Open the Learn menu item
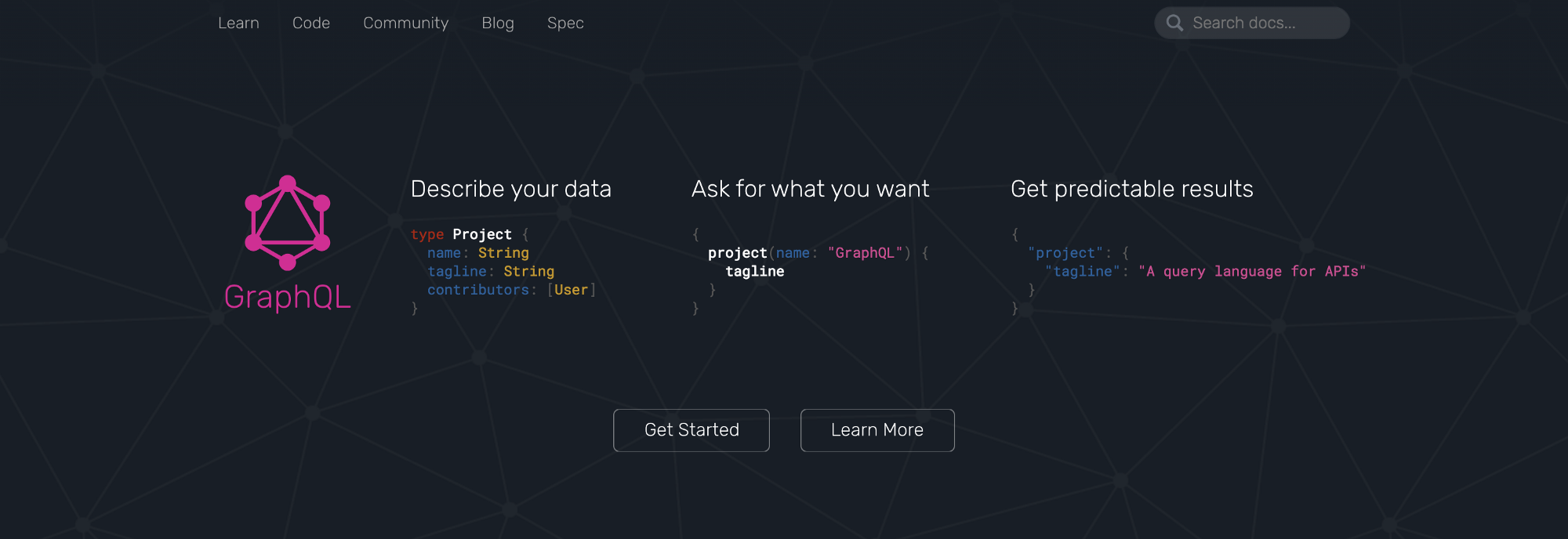 (238, 23)
